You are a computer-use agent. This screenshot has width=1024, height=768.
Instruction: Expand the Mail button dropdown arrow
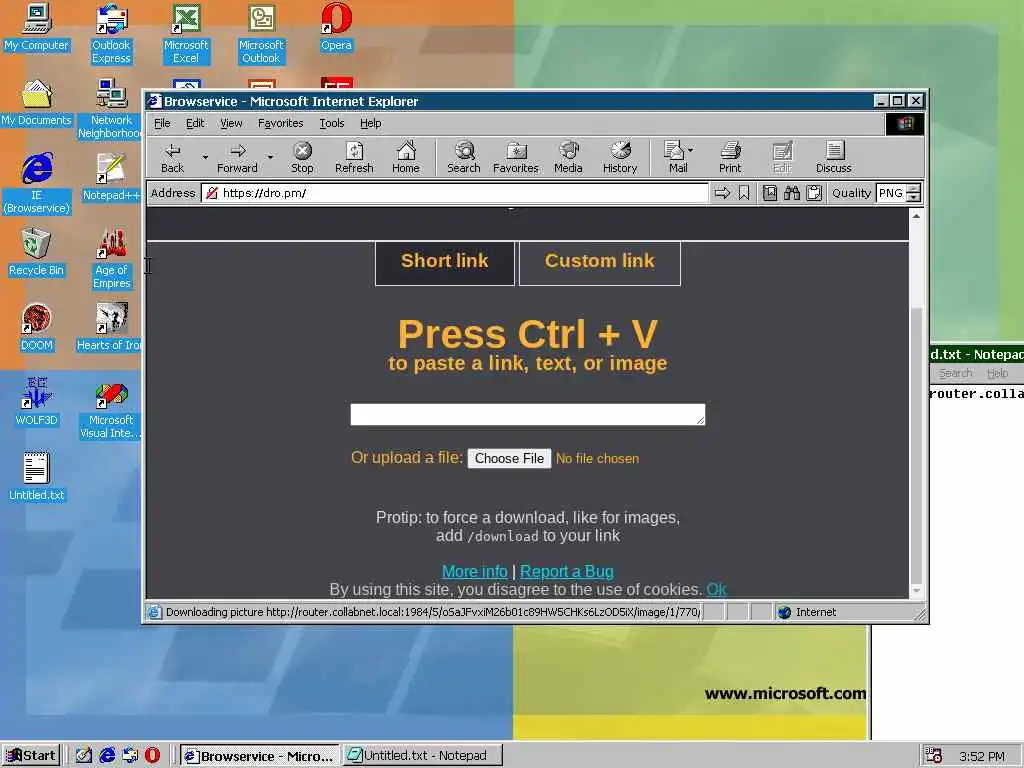(x=691, y=150)
